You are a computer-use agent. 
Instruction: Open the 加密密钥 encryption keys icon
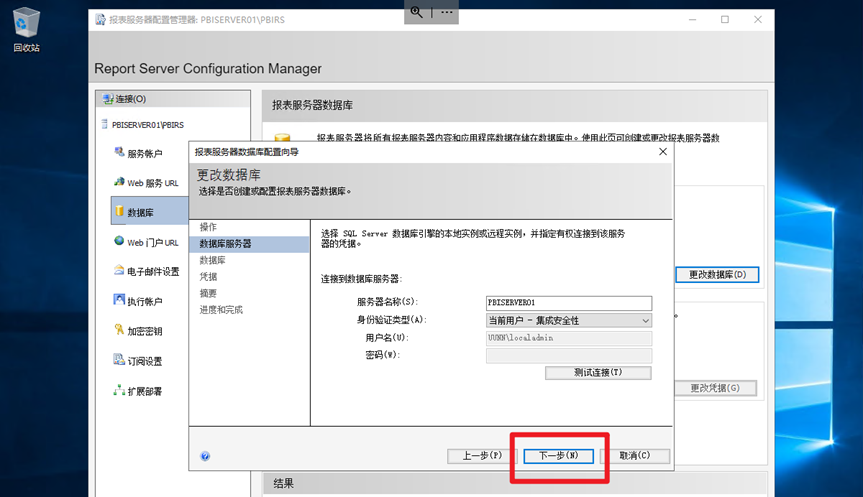tap(120, 331)
